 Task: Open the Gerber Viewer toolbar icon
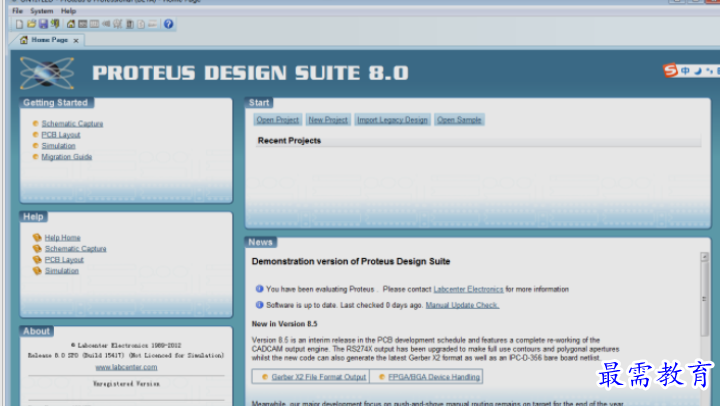(118, 24)
